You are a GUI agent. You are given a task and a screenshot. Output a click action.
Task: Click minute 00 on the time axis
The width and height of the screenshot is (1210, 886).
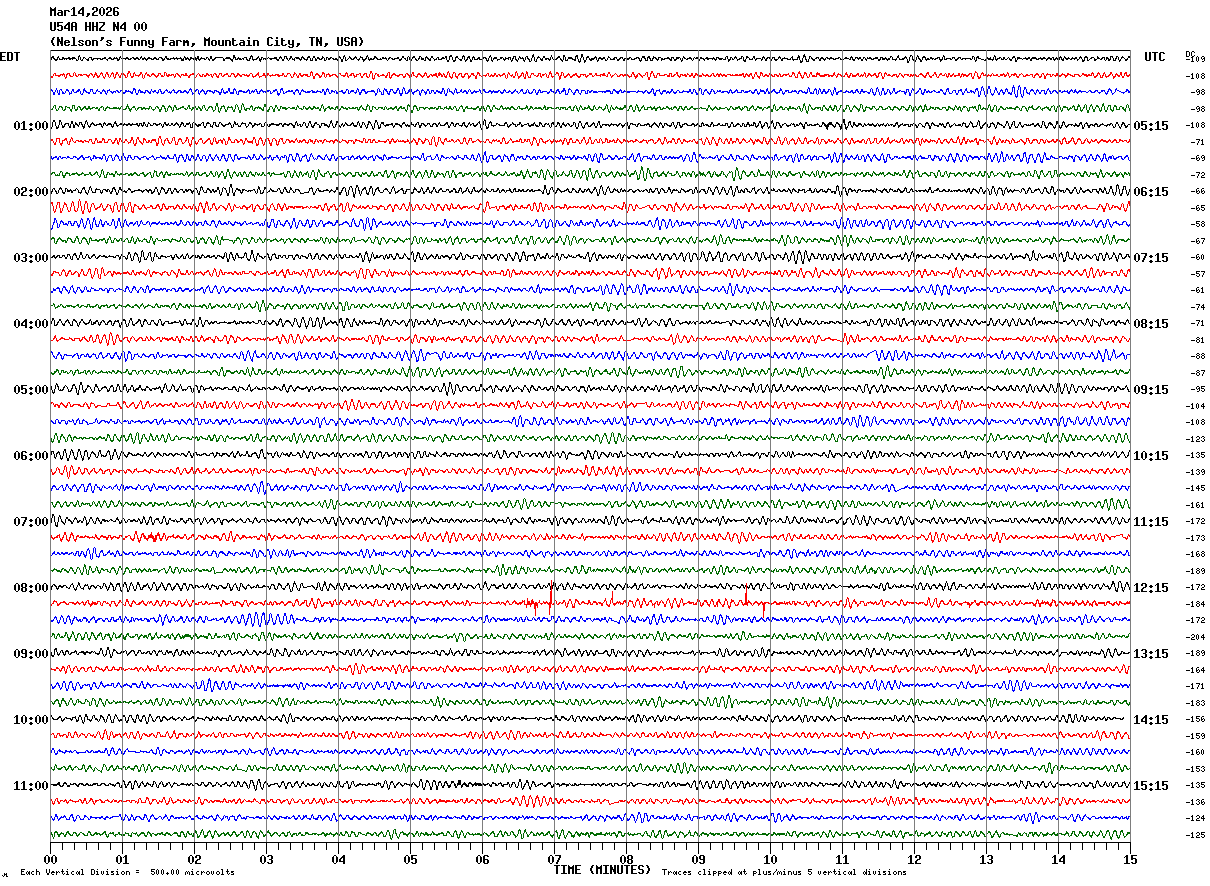point(50,859)
